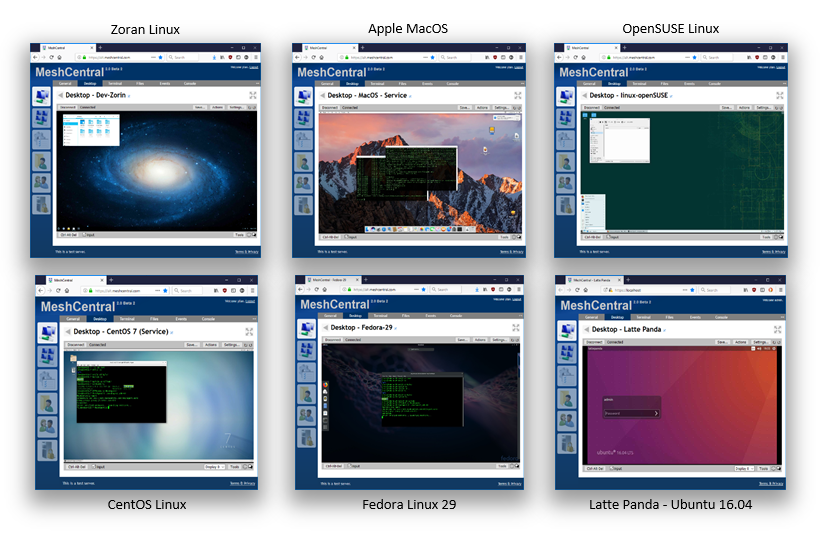Open My Devices icon in CentOS 7 window sidebar
The width and height of the screenshot is (820, 537).
tap(47, 332)
